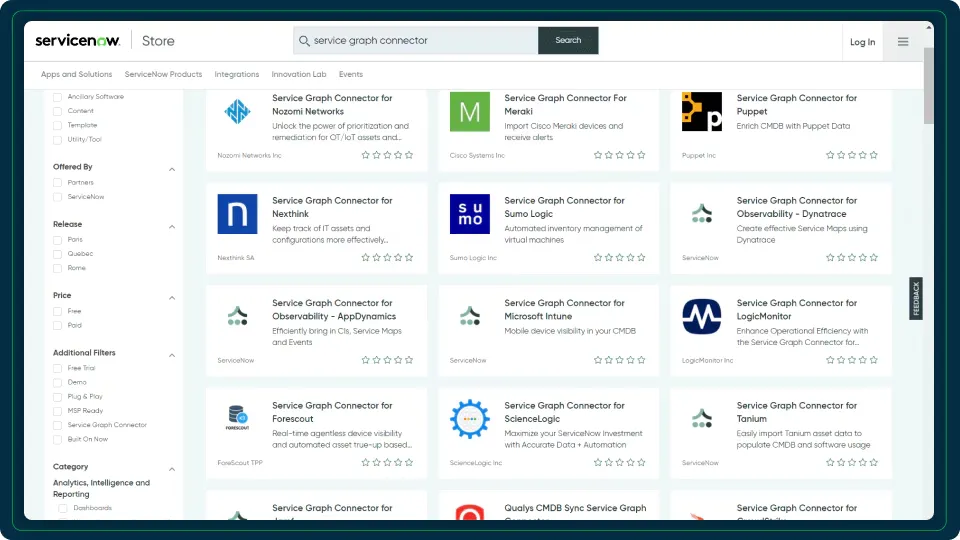960x540 pixels.
Task: Click the page vertical scrollbar
Action: coord(929,86)
